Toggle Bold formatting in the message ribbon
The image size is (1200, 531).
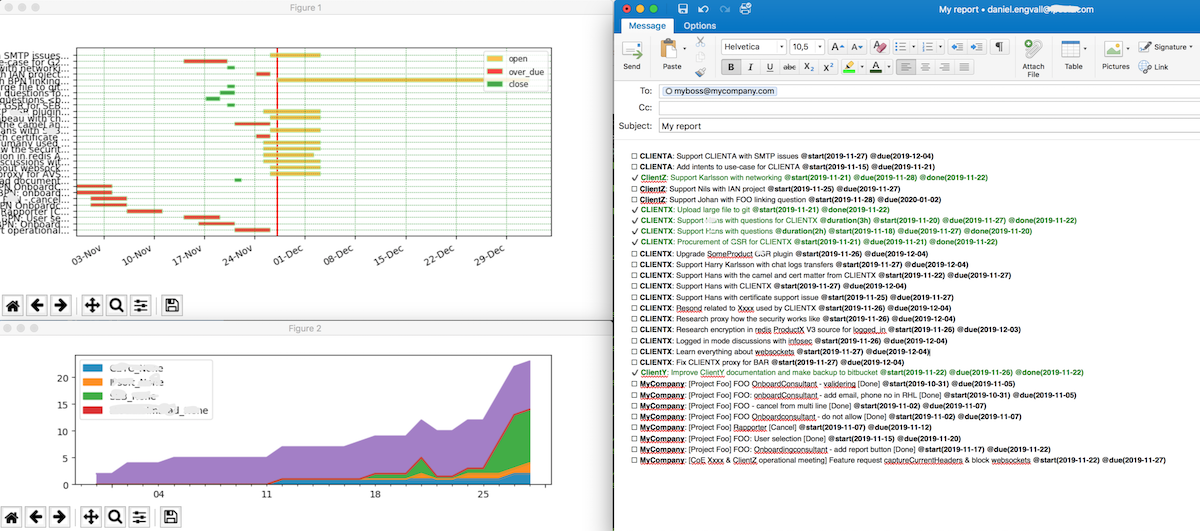[x=729, y=67]
